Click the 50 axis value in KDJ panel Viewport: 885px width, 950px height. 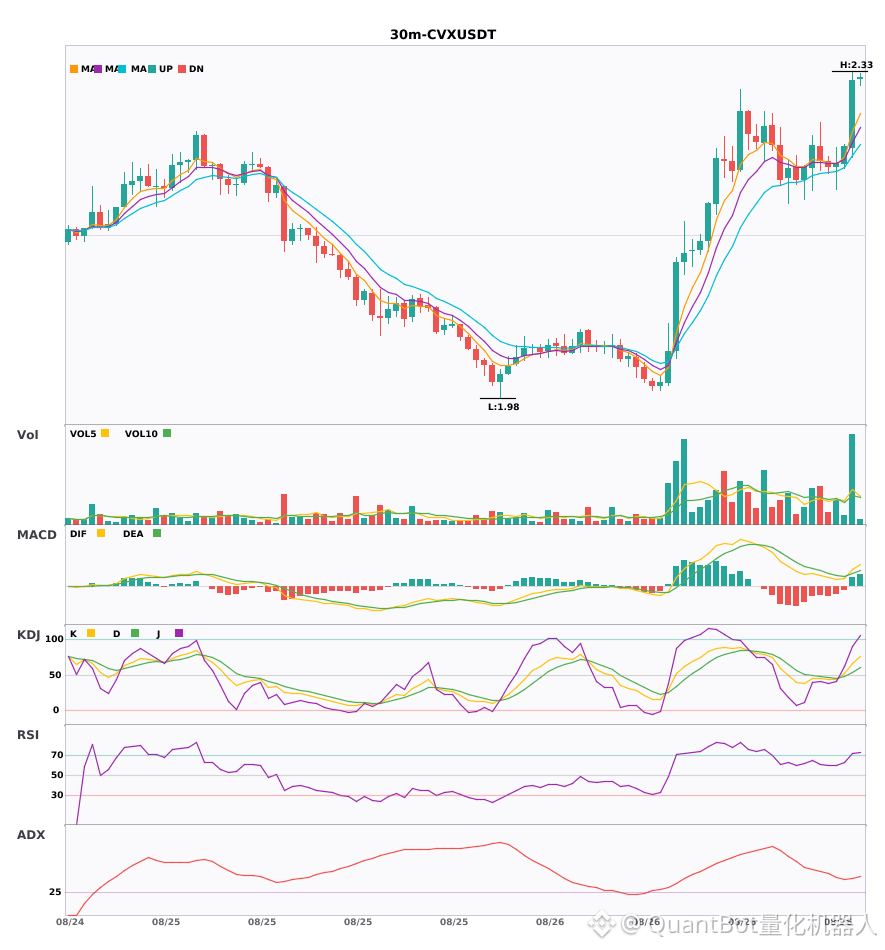pyautogui.click(x=55, y=675)
